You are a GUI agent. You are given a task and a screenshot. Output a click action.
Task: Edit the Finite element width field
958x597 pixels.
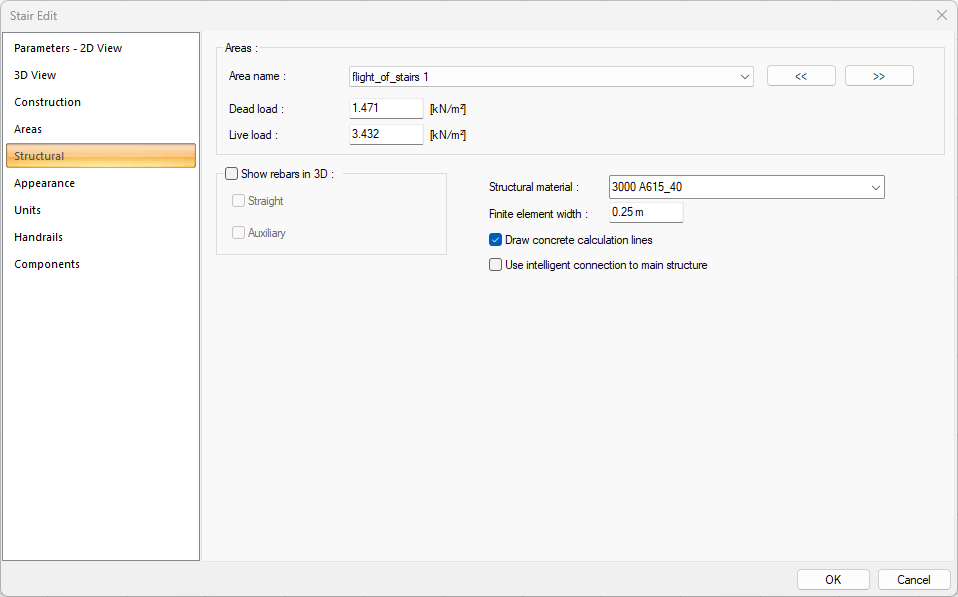tap(646, 212)
